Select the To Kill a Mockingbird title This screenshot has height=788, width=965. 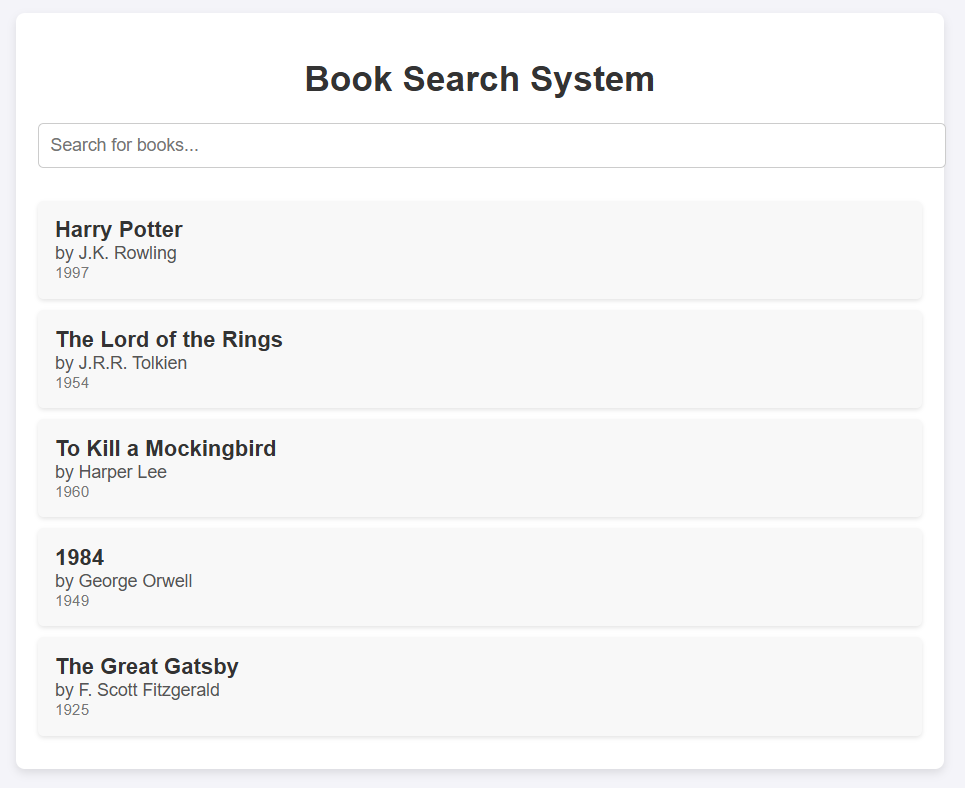pyautogui.click(x=166, y=448)
